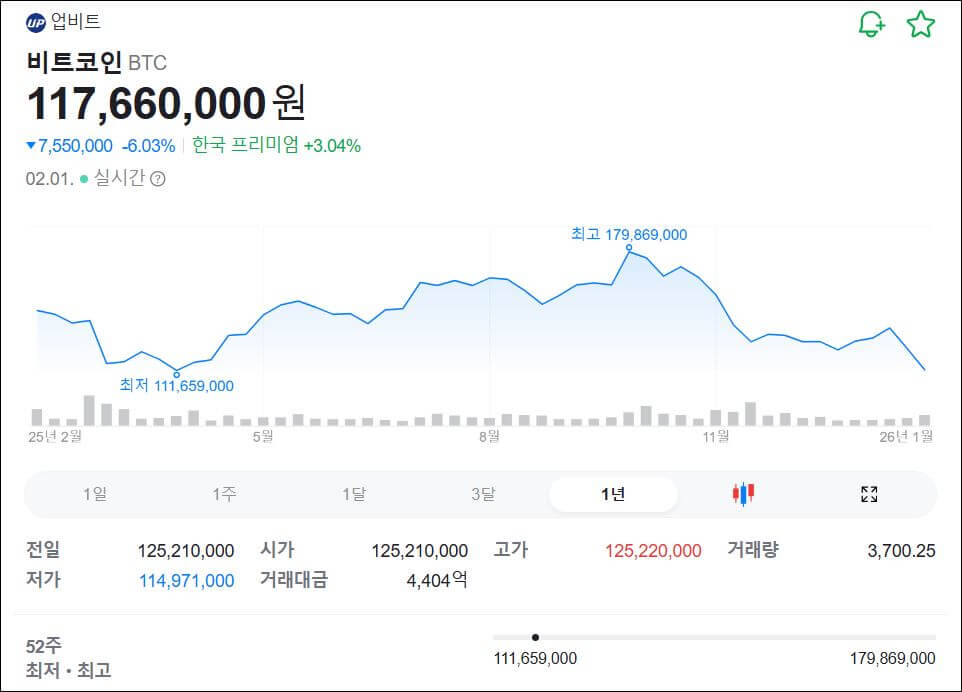Open the price alert bell icon
Screen dimensions: 962x692
pyautogui.click(x=869, y=24)
